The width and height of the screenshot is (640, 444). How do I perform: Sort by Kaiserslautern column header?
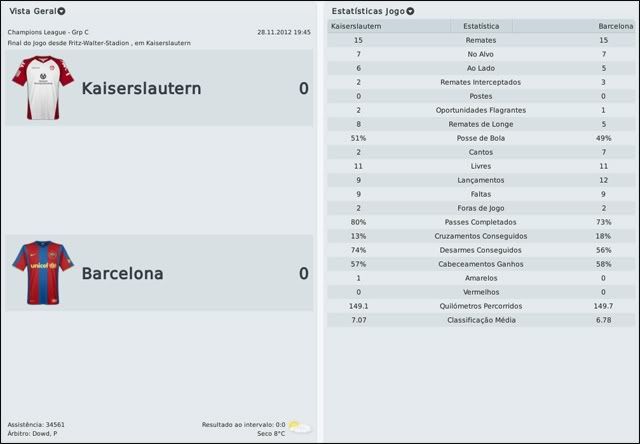point(356,25)
